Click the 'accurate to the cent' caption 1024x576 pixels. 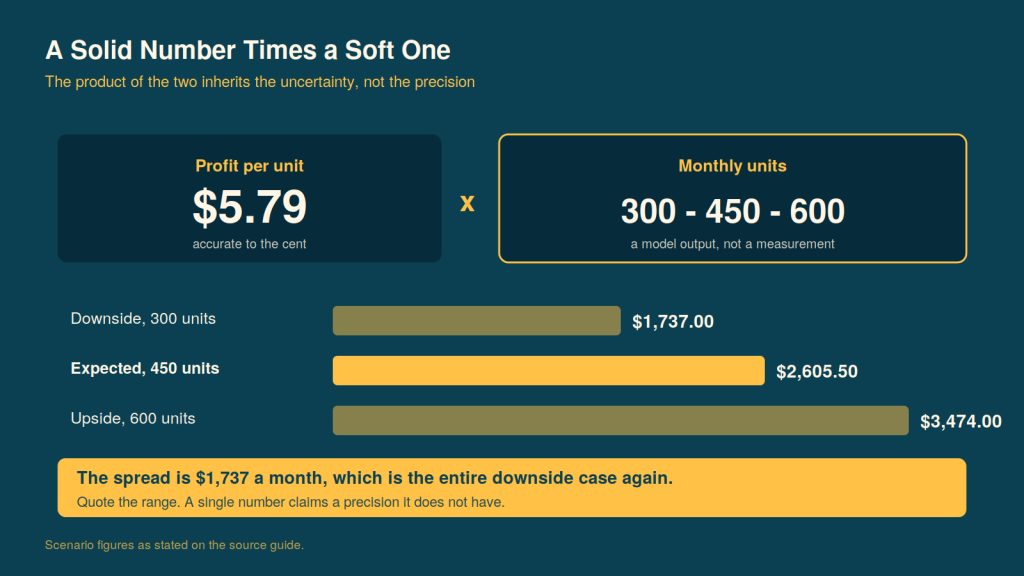click(249, 244)
